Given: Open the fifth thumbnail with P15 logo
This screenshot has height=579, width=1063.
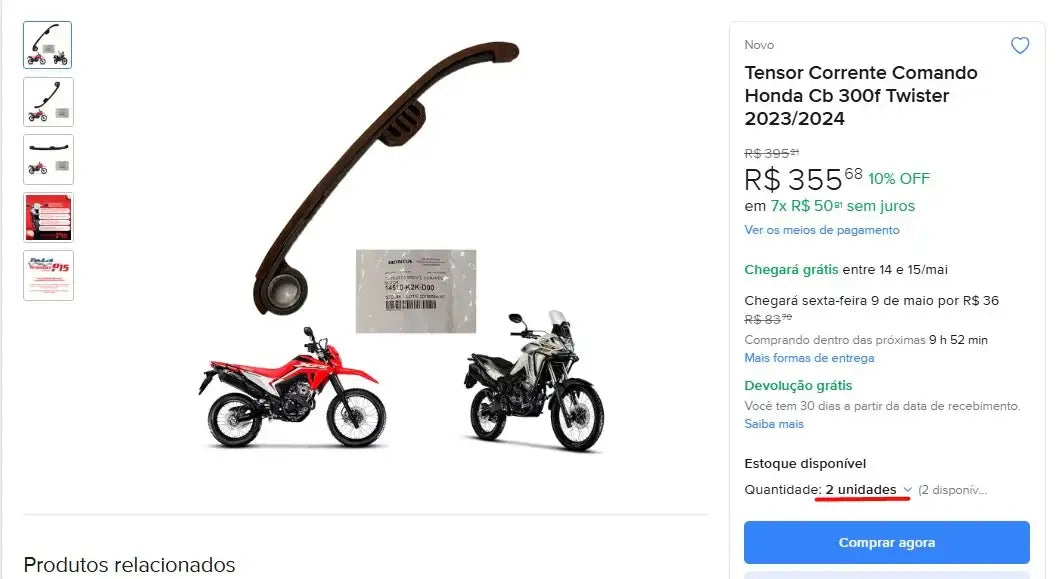Looking at the screenshot, I should click(48, 275).
